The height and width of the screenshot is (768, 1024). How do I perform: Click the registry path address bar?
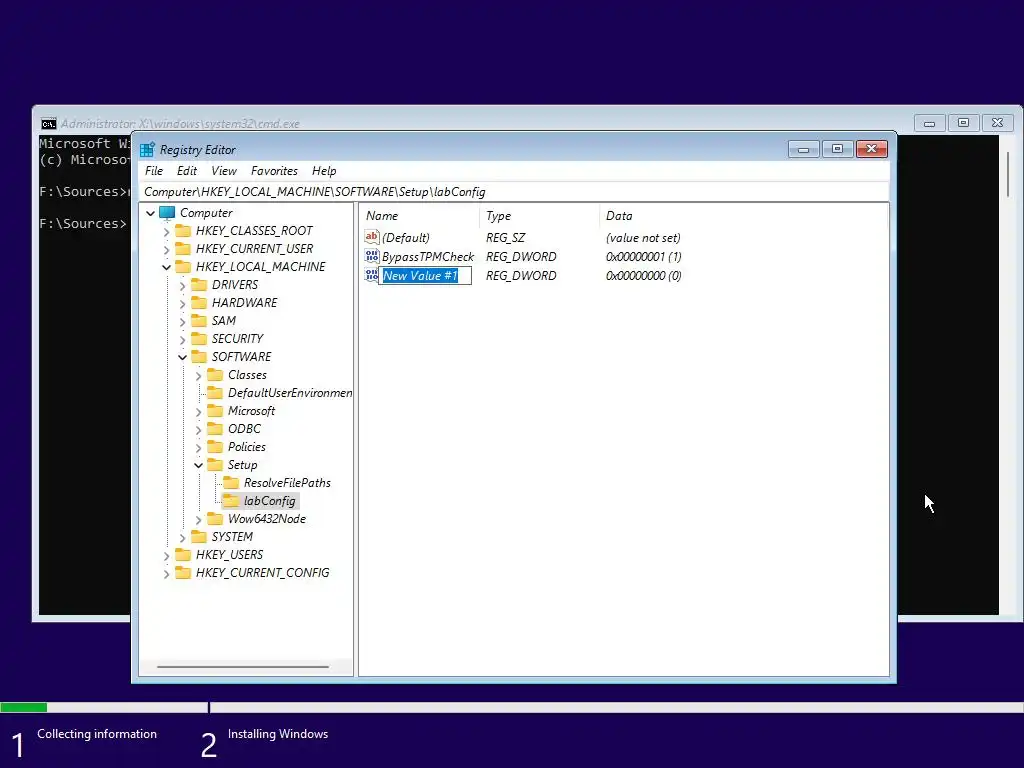pos(513,192)
